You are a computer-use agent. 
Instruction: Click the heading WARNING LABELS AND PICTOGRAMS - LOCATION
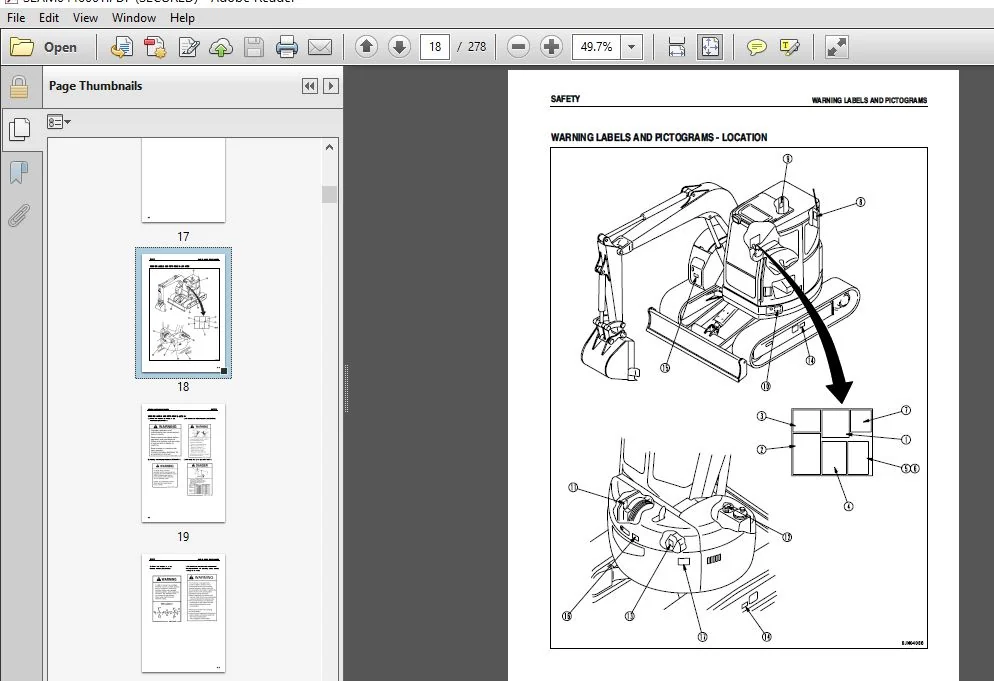[659, 137]
